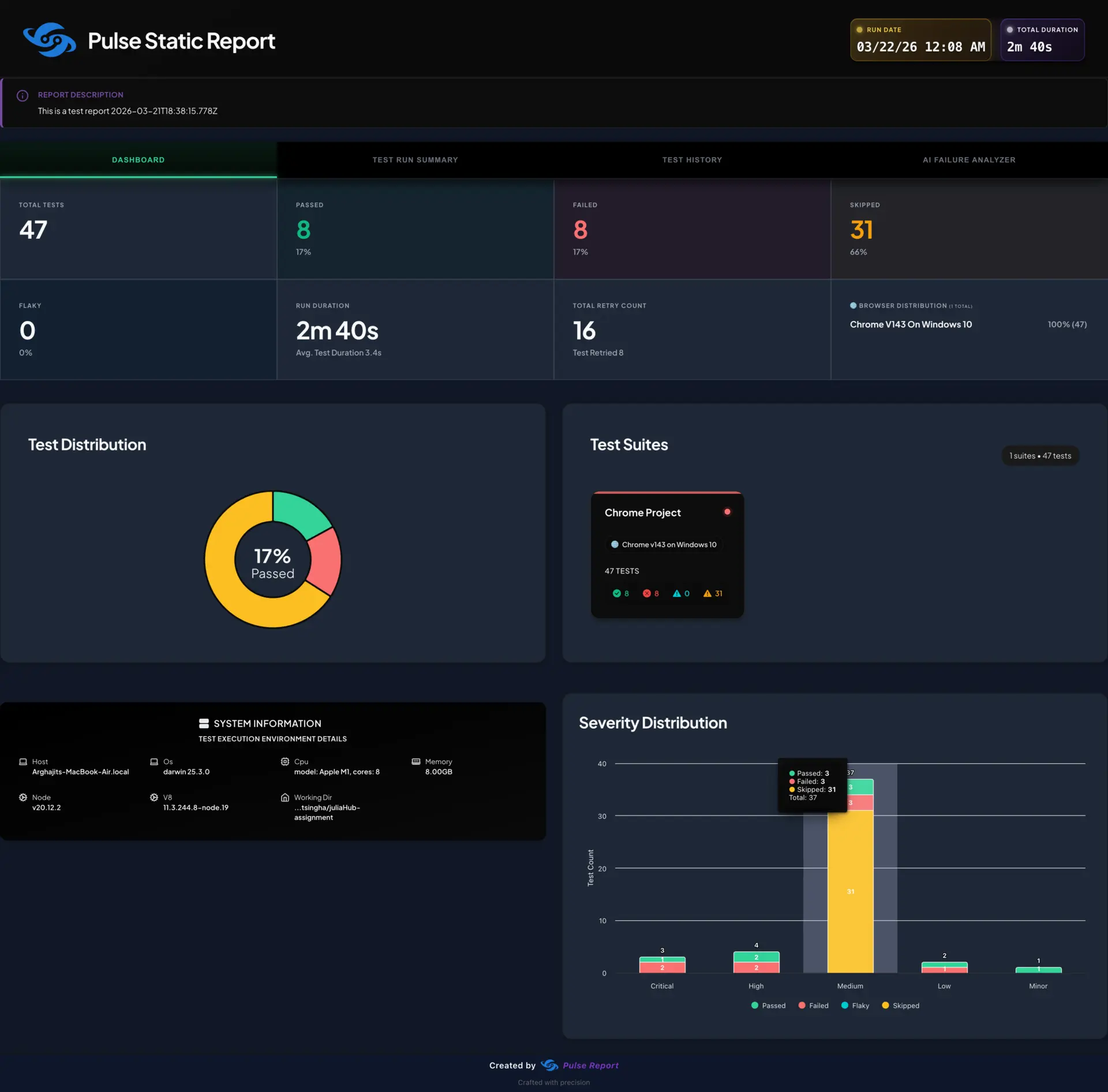The height and width of the screenshot is (1092, 1108).
Task: Click the Working Dir home icon
Action: 285,798
